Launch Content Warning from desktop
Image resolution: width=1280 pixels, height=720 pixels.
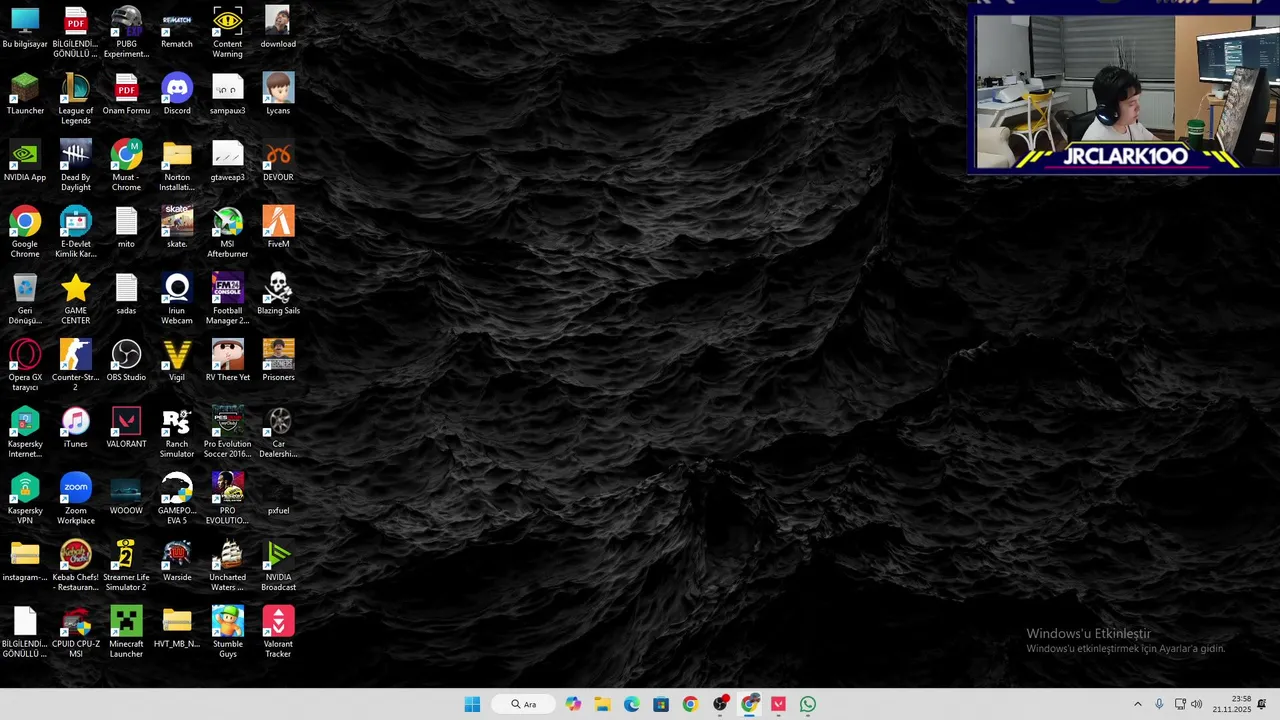(227, 32)
